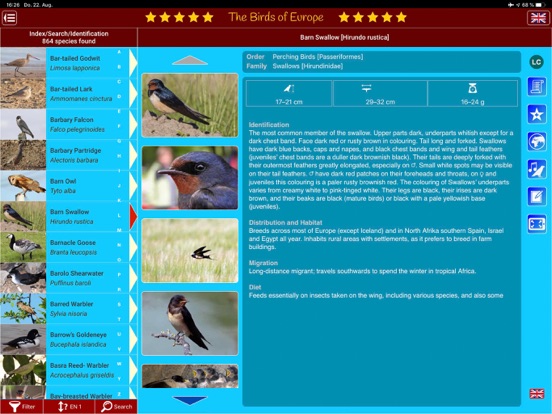Check battery status in iPad status bar
552x414 pixels.
coord(533,5)
